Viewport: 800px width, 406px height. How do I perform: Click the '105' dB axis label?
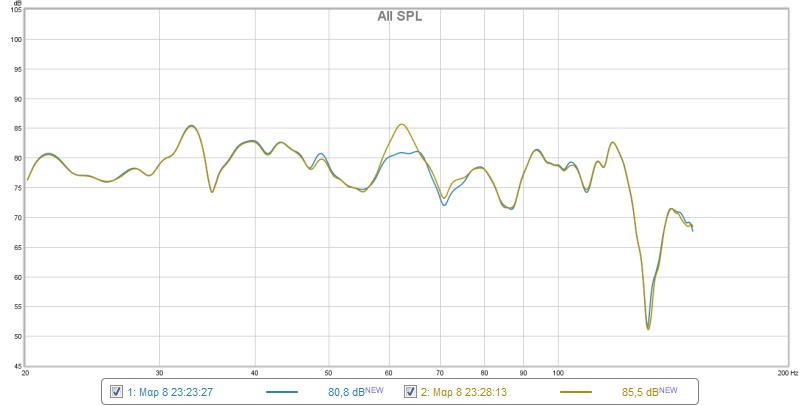[x=15, y=10]
